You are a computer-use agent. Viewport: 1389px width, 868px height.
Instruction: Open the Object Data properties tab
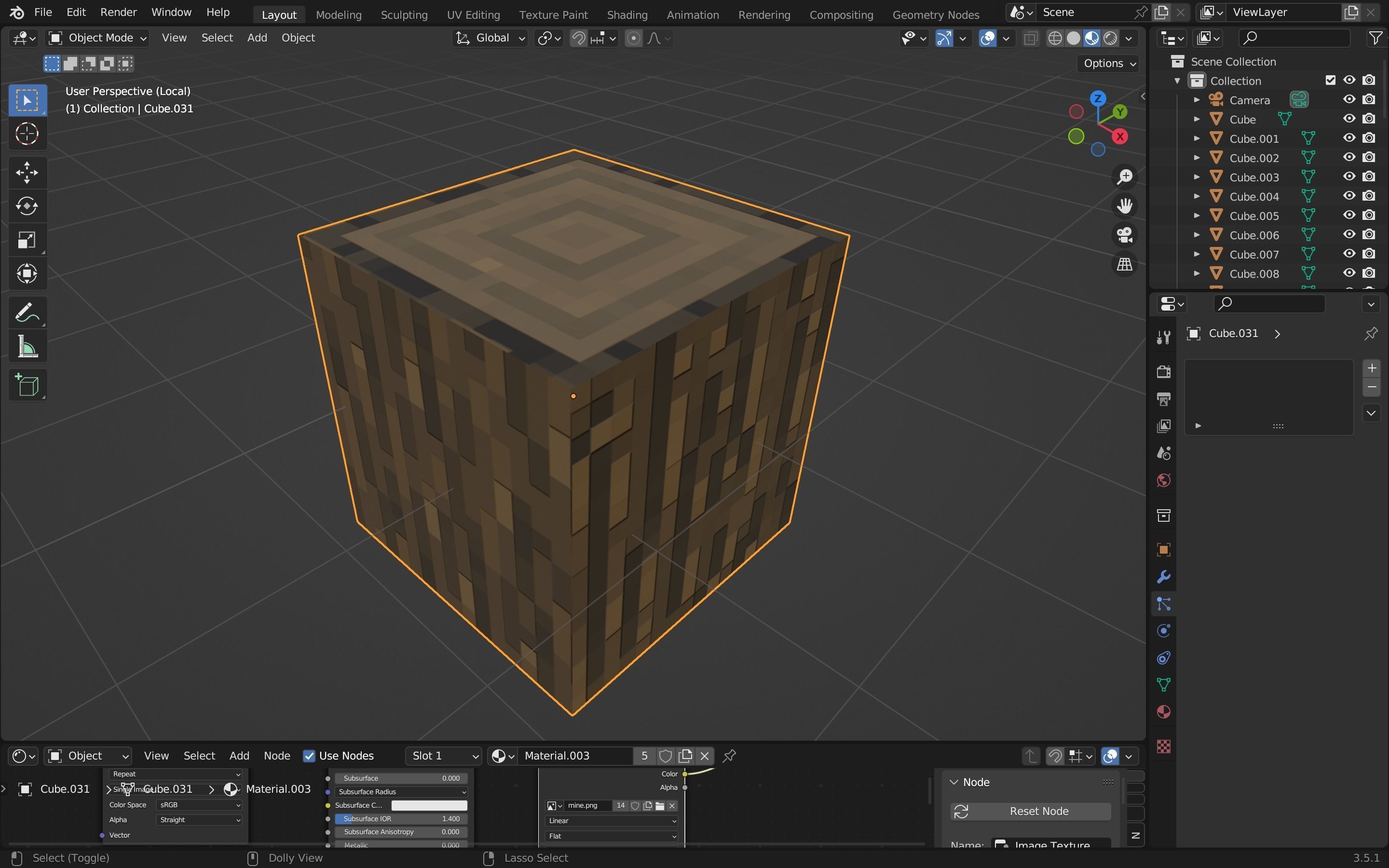(1163, 685)
